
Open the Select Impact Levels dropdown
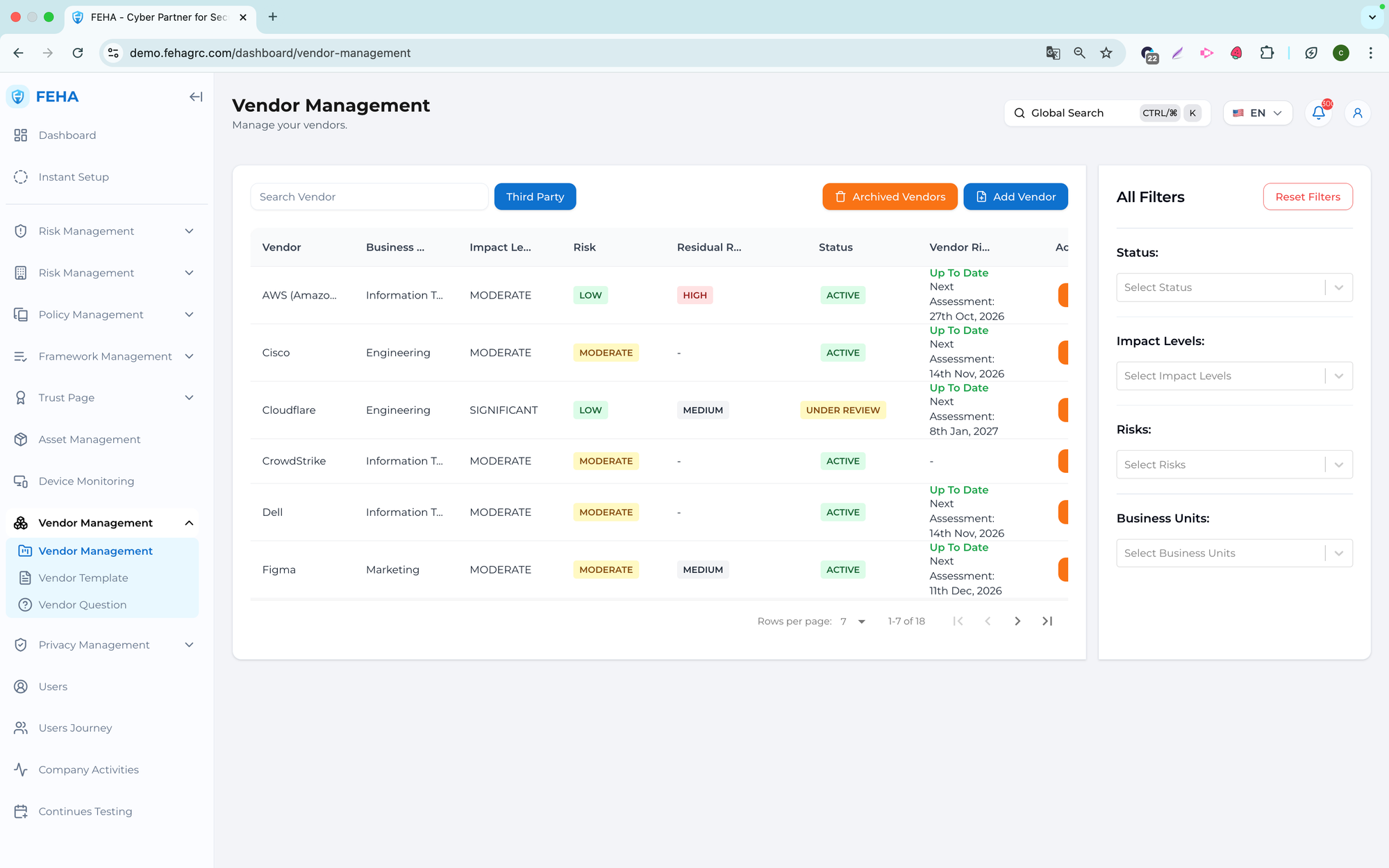coord(1233,376)
